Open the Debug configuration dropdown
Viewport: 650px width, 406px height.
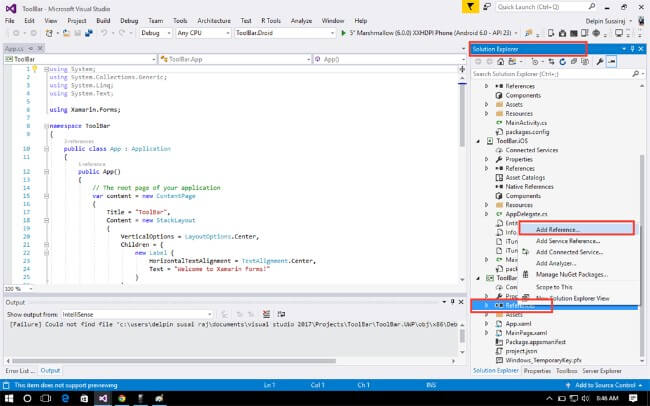coord(153,32)
